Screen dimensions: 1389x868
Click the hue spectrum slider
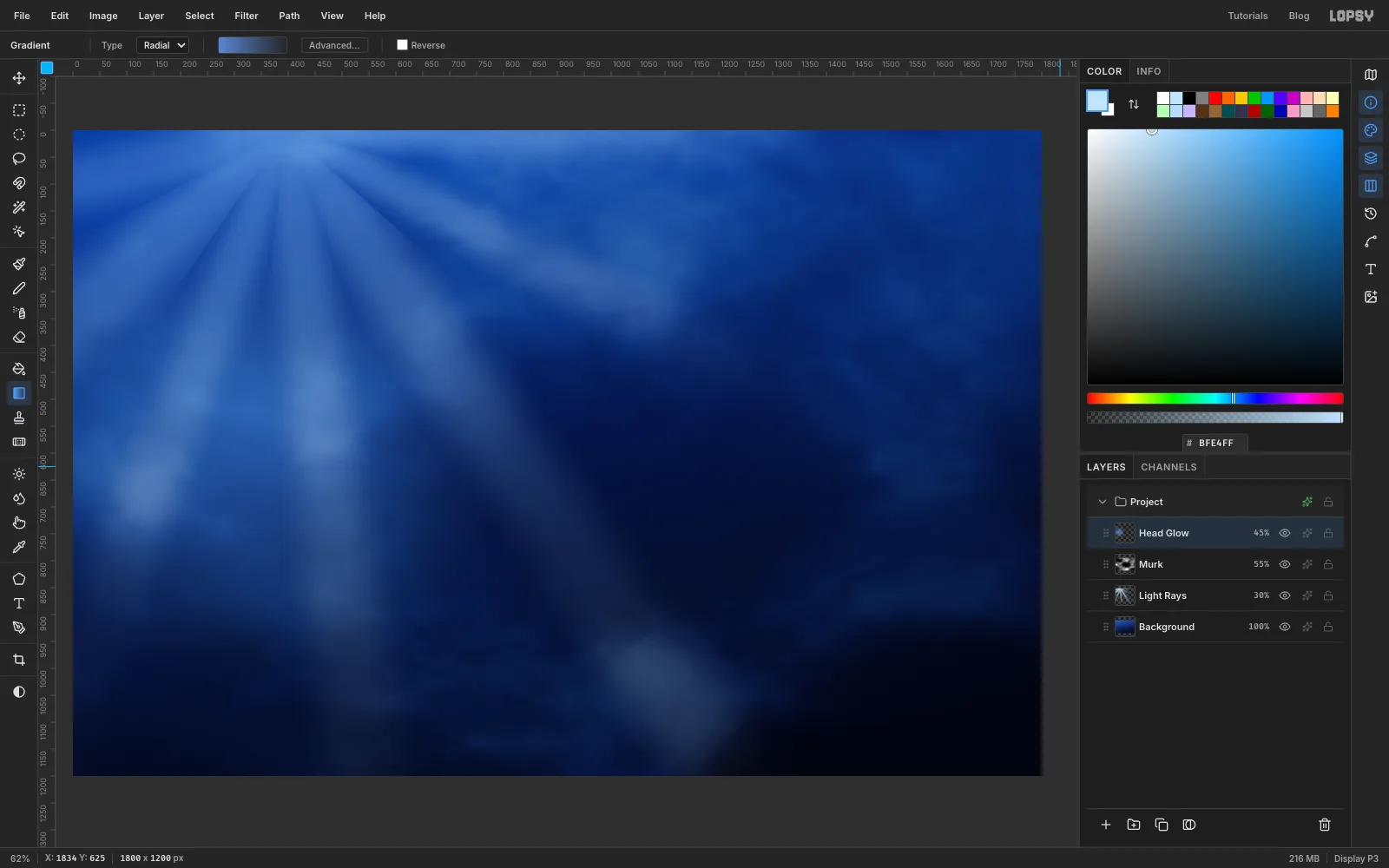click(x=1215, y=398)
